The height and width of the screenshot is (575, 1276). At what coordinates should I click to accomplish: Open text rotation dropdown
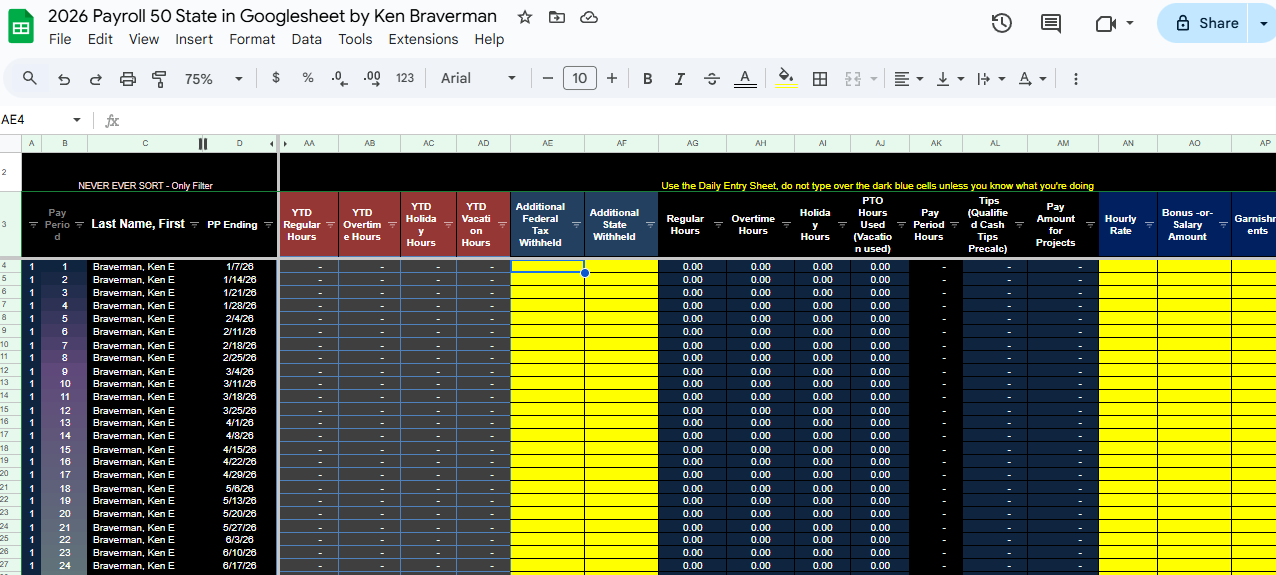1032,78
